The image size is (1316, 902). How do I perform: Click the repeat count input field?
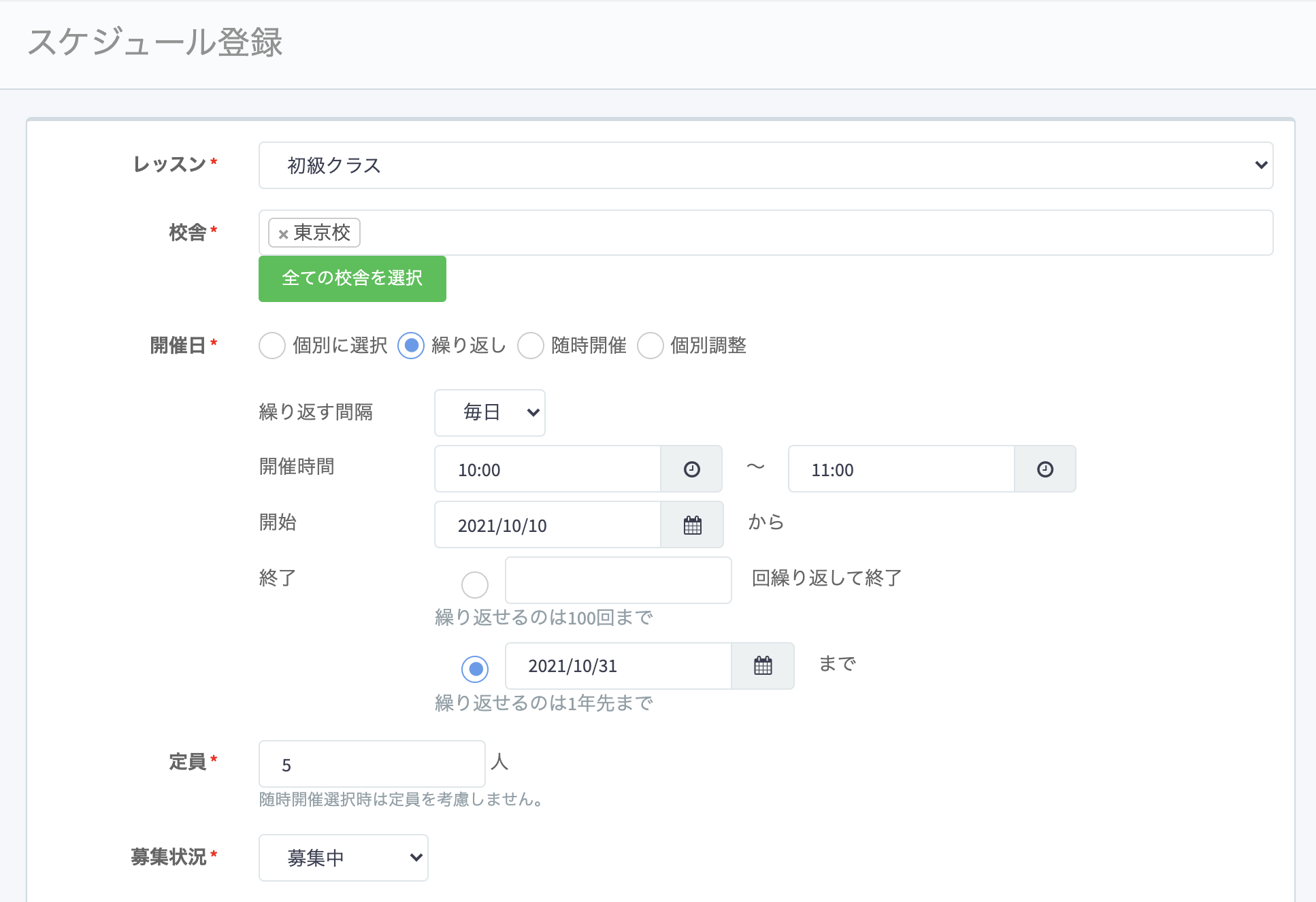click(619, 580)
